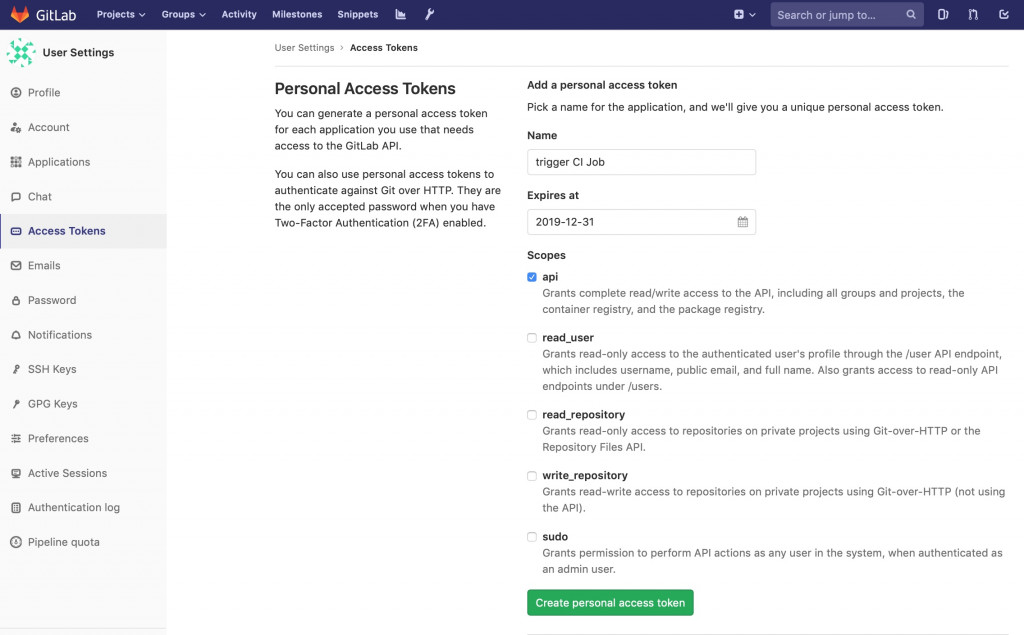The image size is (1024, 635).
Task: Open the to-do list checkmark icon
Action: [1004, 15]
